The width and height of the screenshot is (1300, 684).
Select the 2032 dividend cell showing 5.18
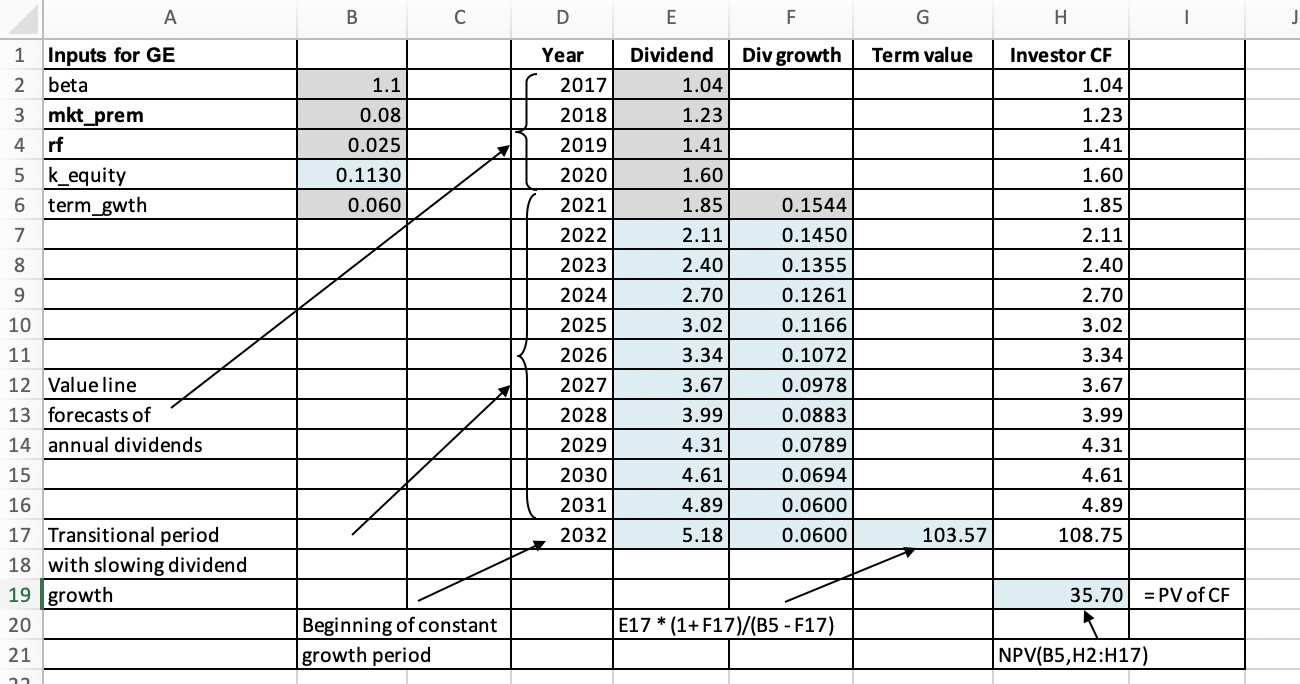[x=671, y=535]
